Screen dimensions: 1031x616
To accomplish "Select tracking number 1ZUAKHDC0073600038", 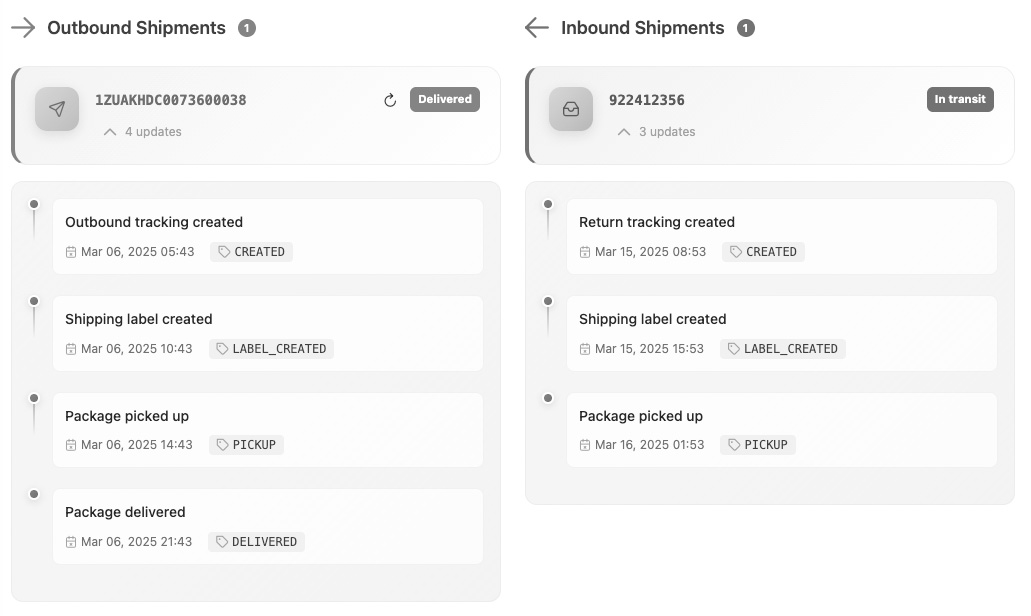I will coord(170,100).
